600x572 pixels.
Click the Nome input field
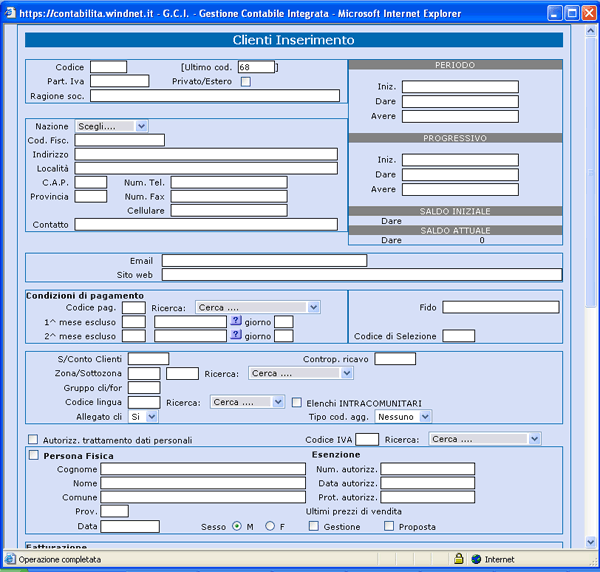click(203, 483)
